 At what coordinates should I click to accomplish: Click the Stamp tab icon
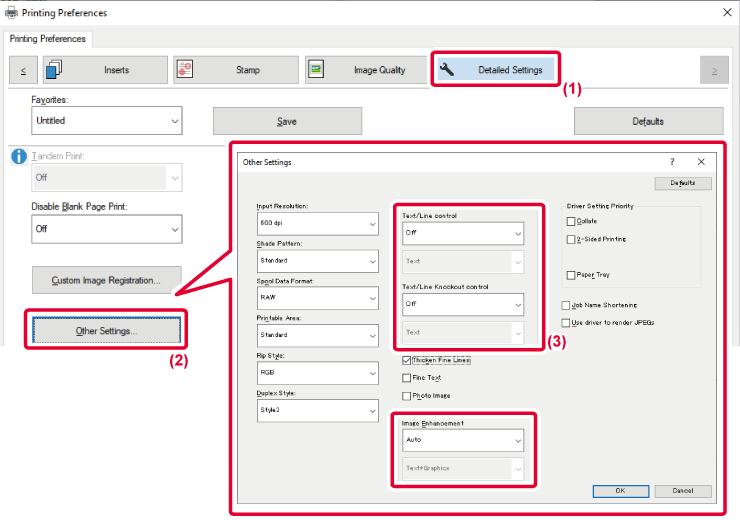click(185, 70)
